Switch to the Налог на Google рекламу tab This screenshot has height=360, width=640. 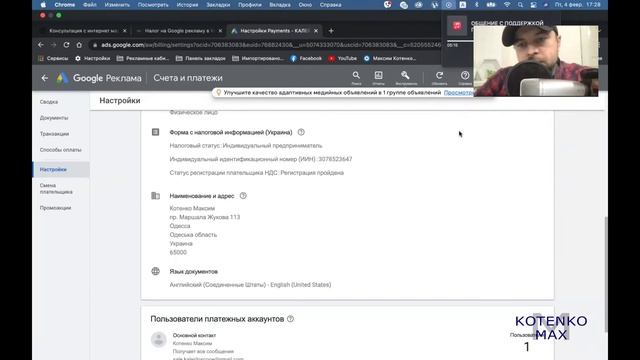coord(178,31)
